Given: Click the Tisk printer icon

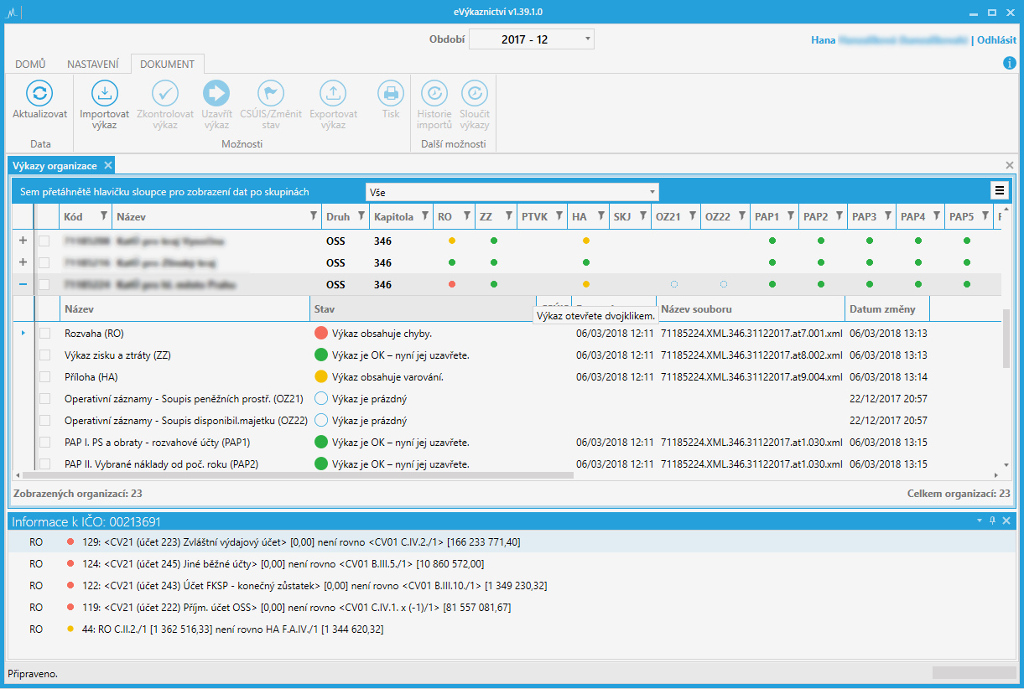Looking at the screenshot, I should pos(390,94).
